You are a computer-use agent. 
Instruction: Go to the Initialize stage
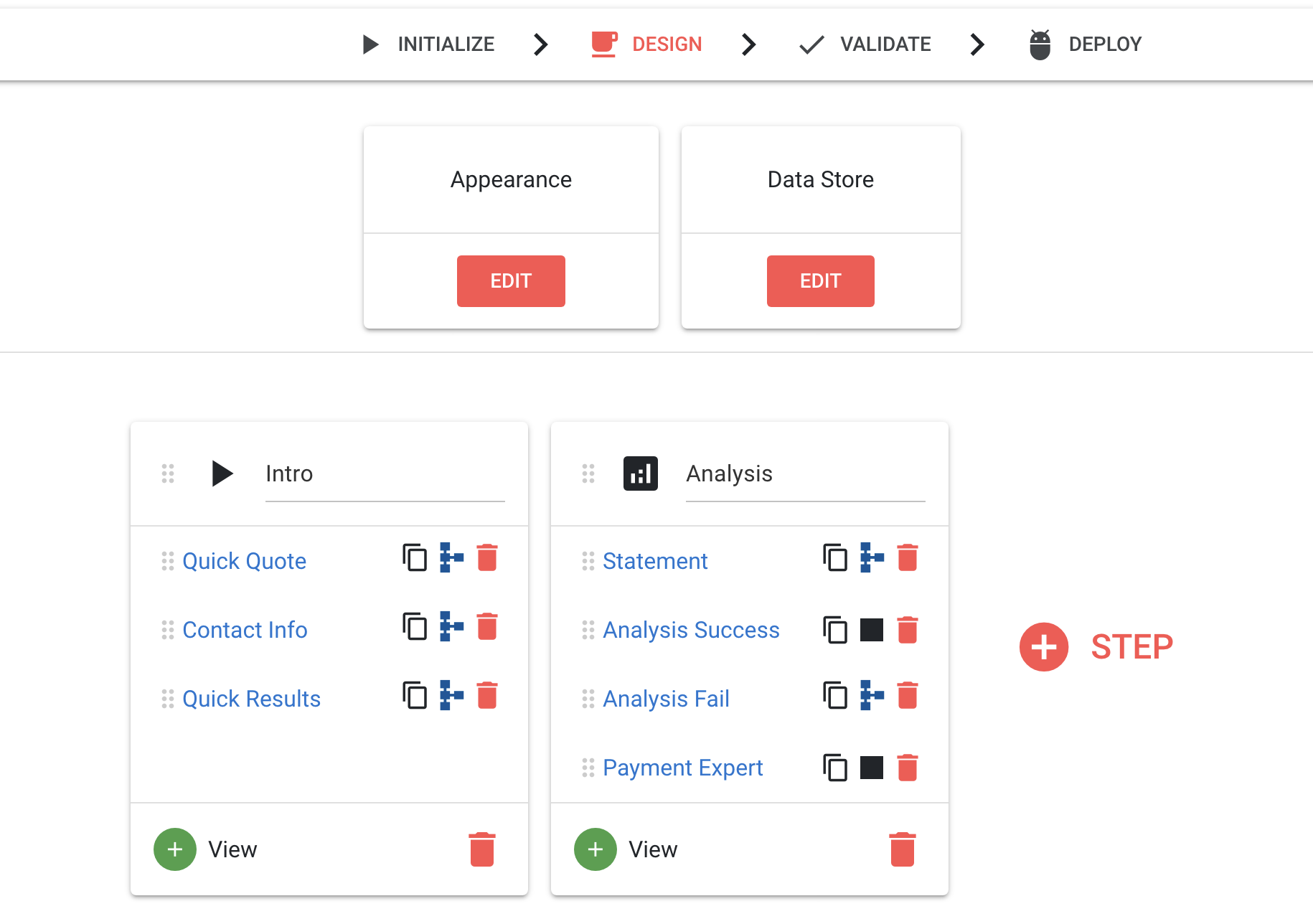[x=428, y=44]
